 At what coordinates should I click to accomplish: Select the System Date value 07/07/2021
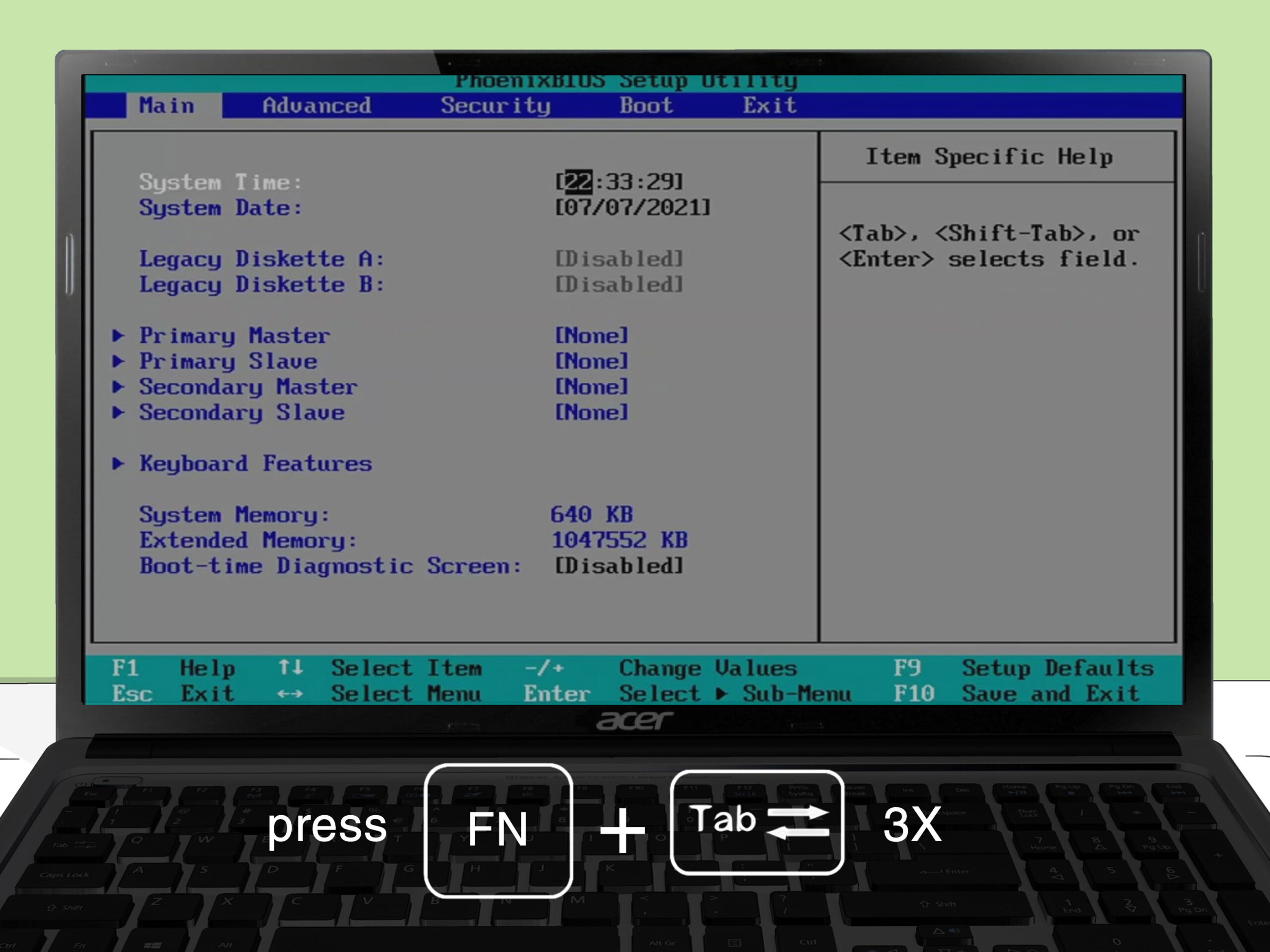(633, 207)
